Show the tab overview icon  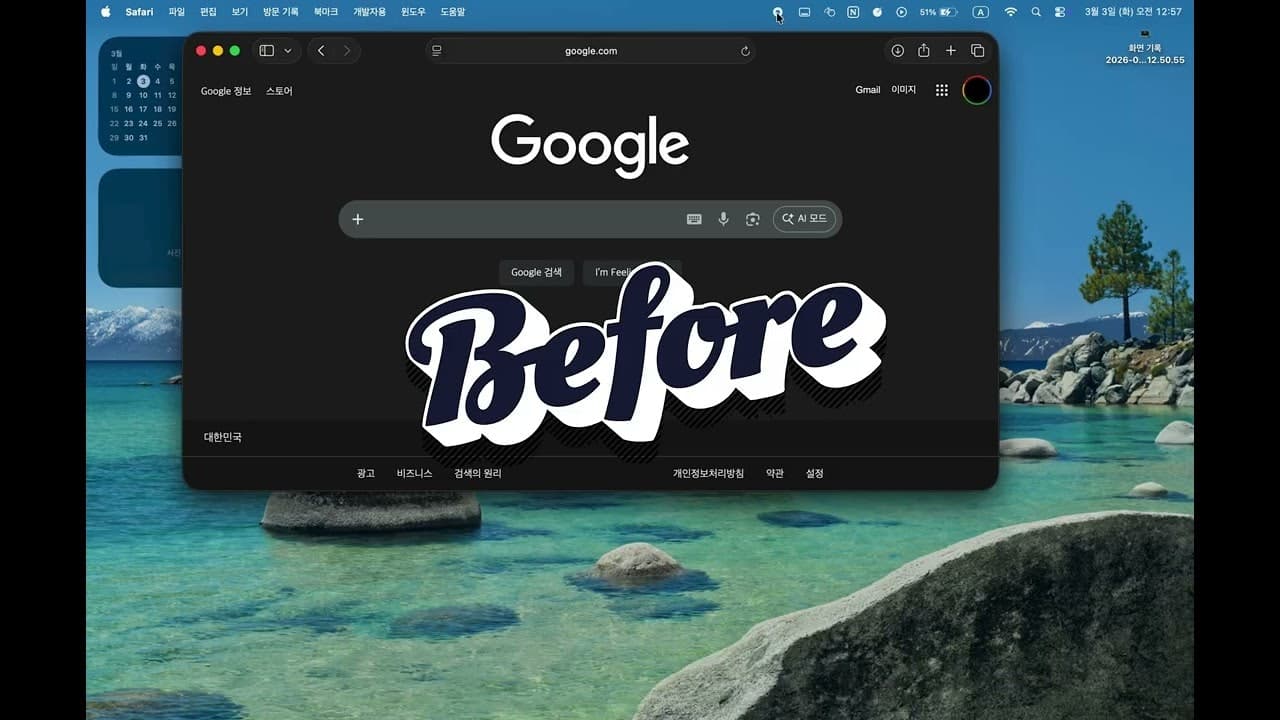tap(978, 51)
